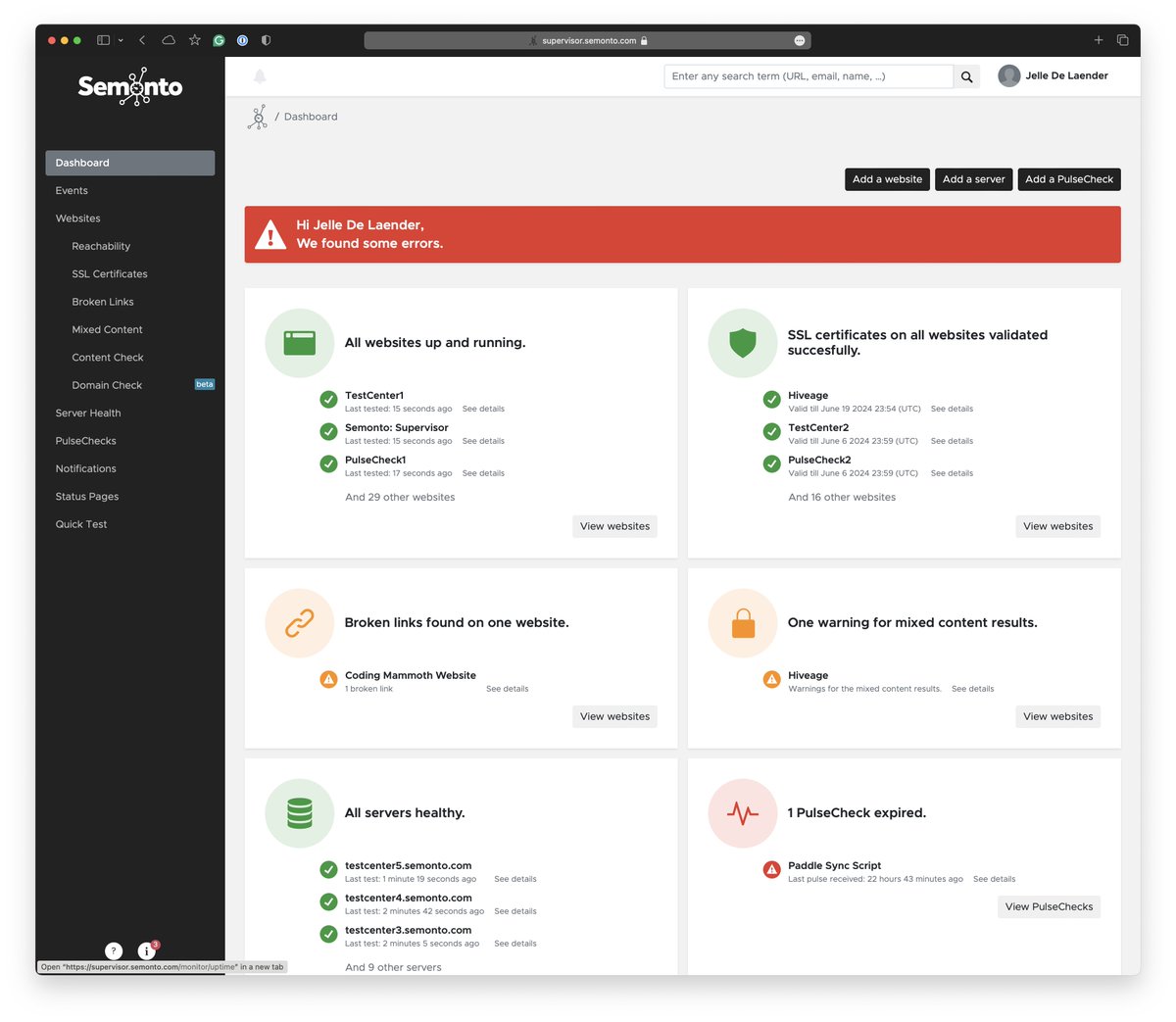The width and height of the screenshot is (1176, 1022).
Task: Click View websites in broken links card
Action: [x=614, y=716]
